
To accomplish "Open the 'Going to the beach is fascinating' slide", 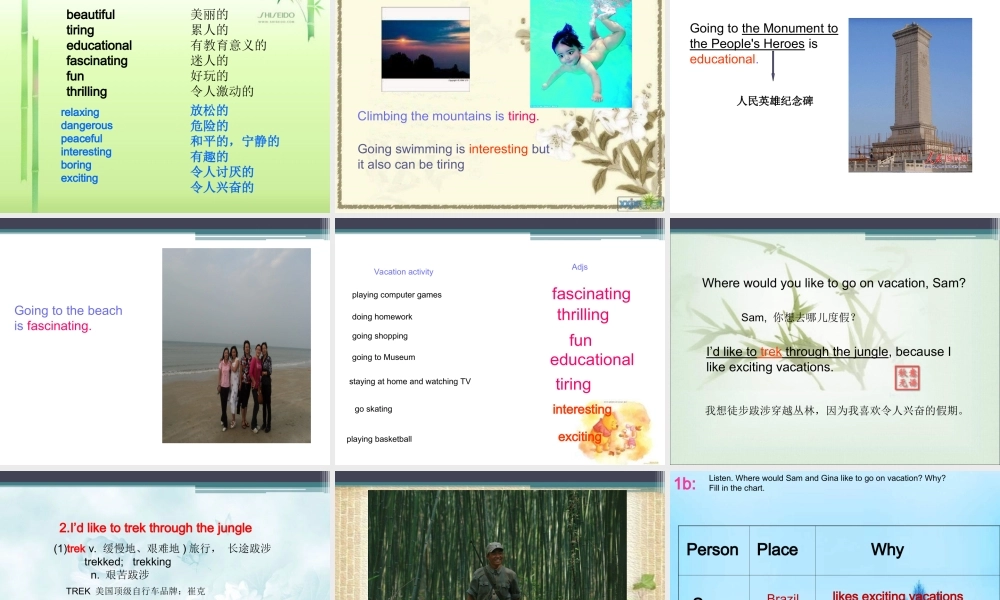I will pyautogui.click(x=165, y=342).
